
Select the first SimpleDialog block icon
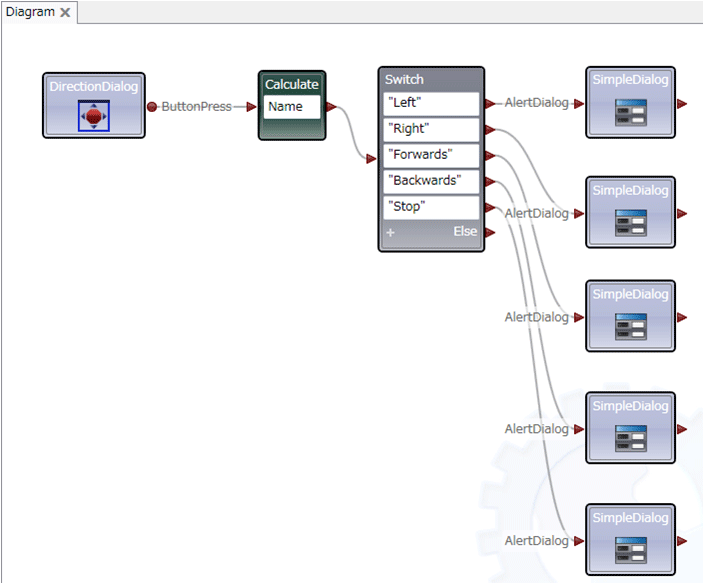coord(631,112)
